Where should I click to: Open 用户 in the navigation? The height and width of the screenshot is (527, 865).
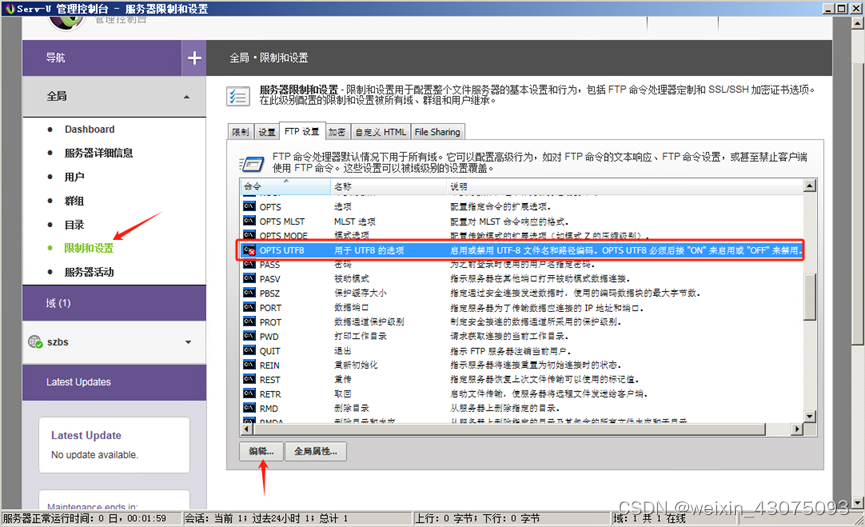(x=74, y=177)
